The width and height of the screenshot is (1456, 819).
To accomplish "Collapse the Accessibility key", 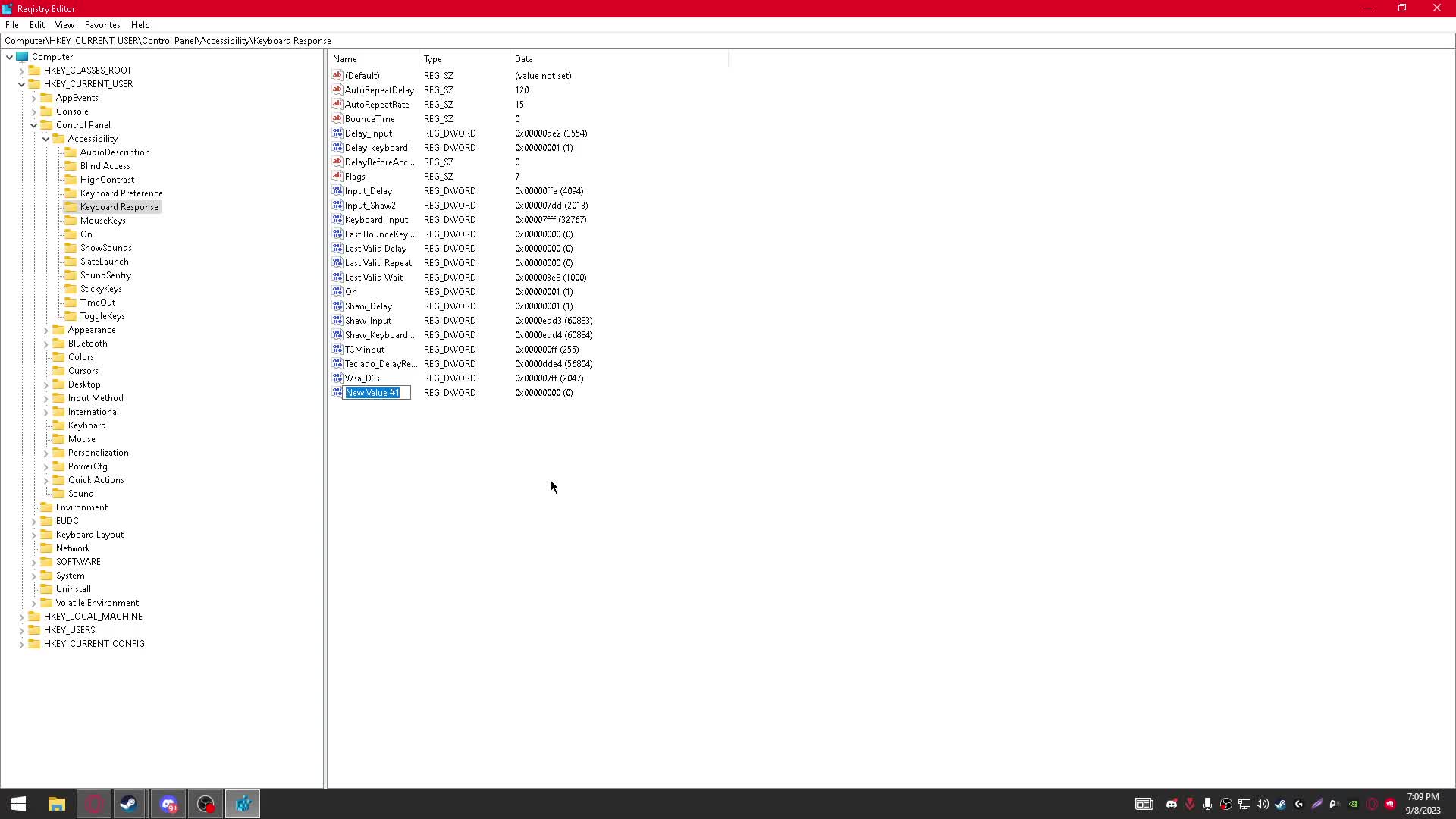I will (x=45, y=139).
